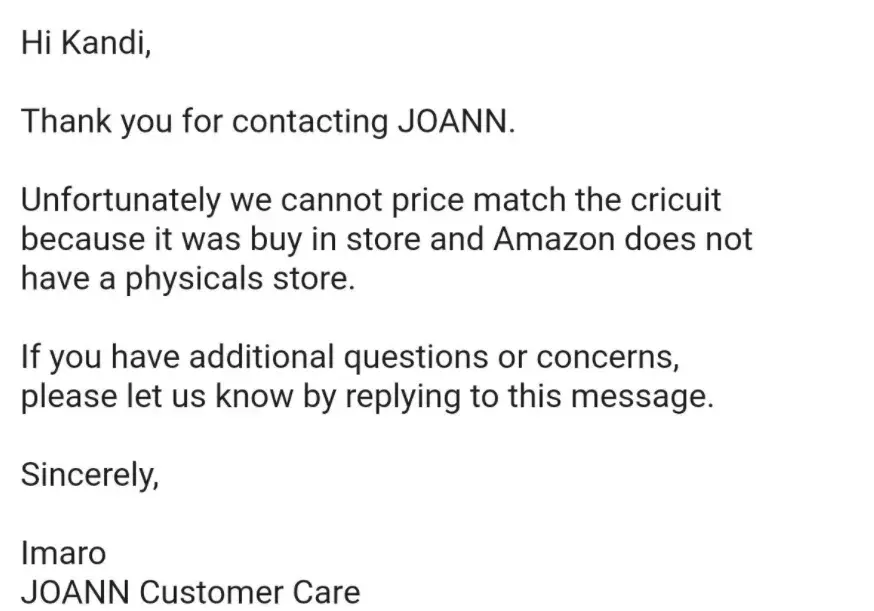
Task: Click the closing word "Sincerely,"
Action: (90, 473)
